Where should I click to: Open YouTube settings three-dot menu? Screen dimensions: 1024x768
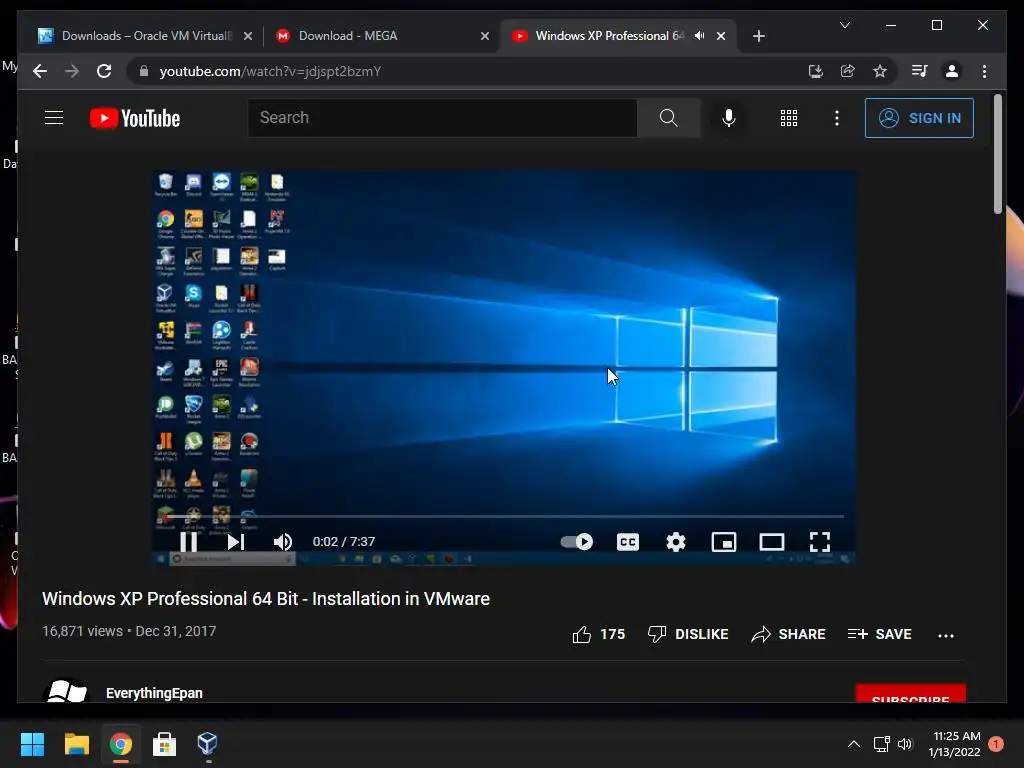point(837,118)
